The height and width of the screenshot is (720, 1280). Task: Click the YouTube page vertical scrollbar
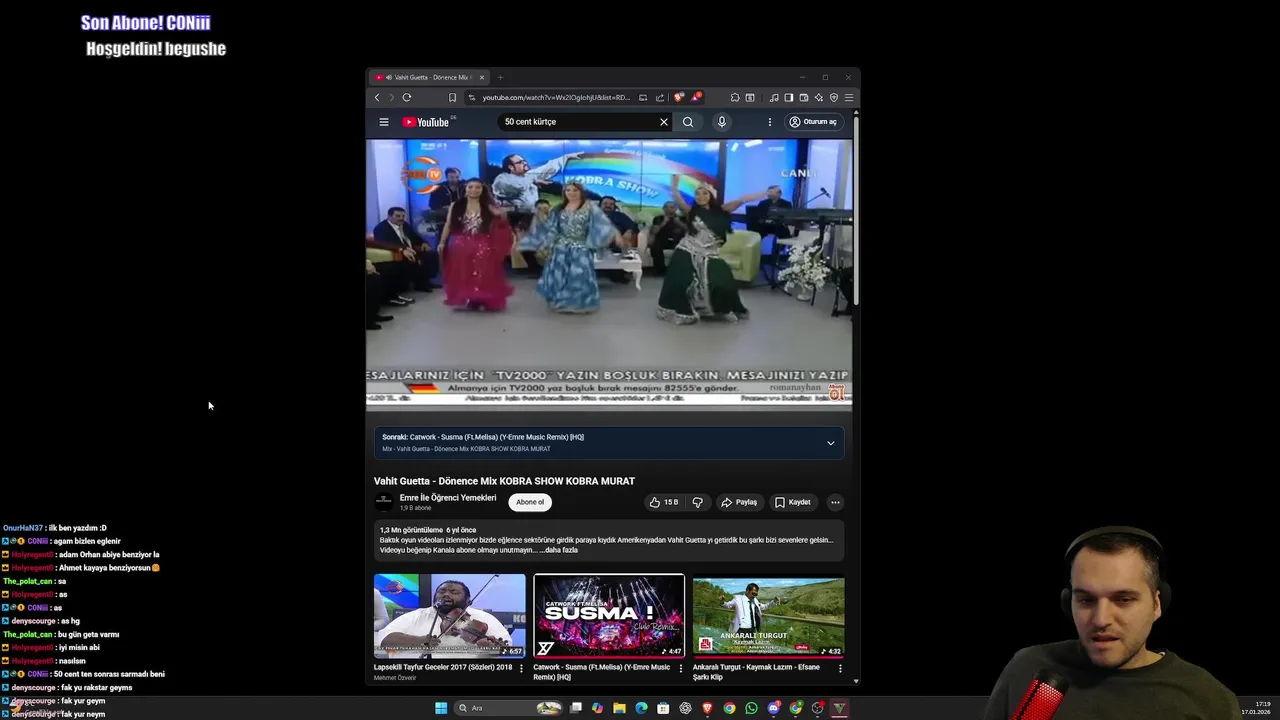coord(856,210)
